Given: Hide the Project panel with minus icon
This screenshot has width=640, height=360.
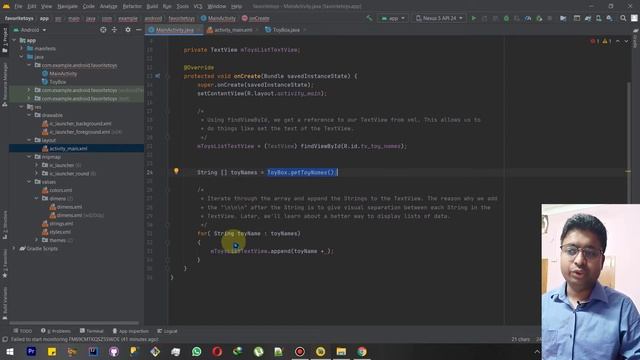Looking at the screenshot, I should coord(138,30).
